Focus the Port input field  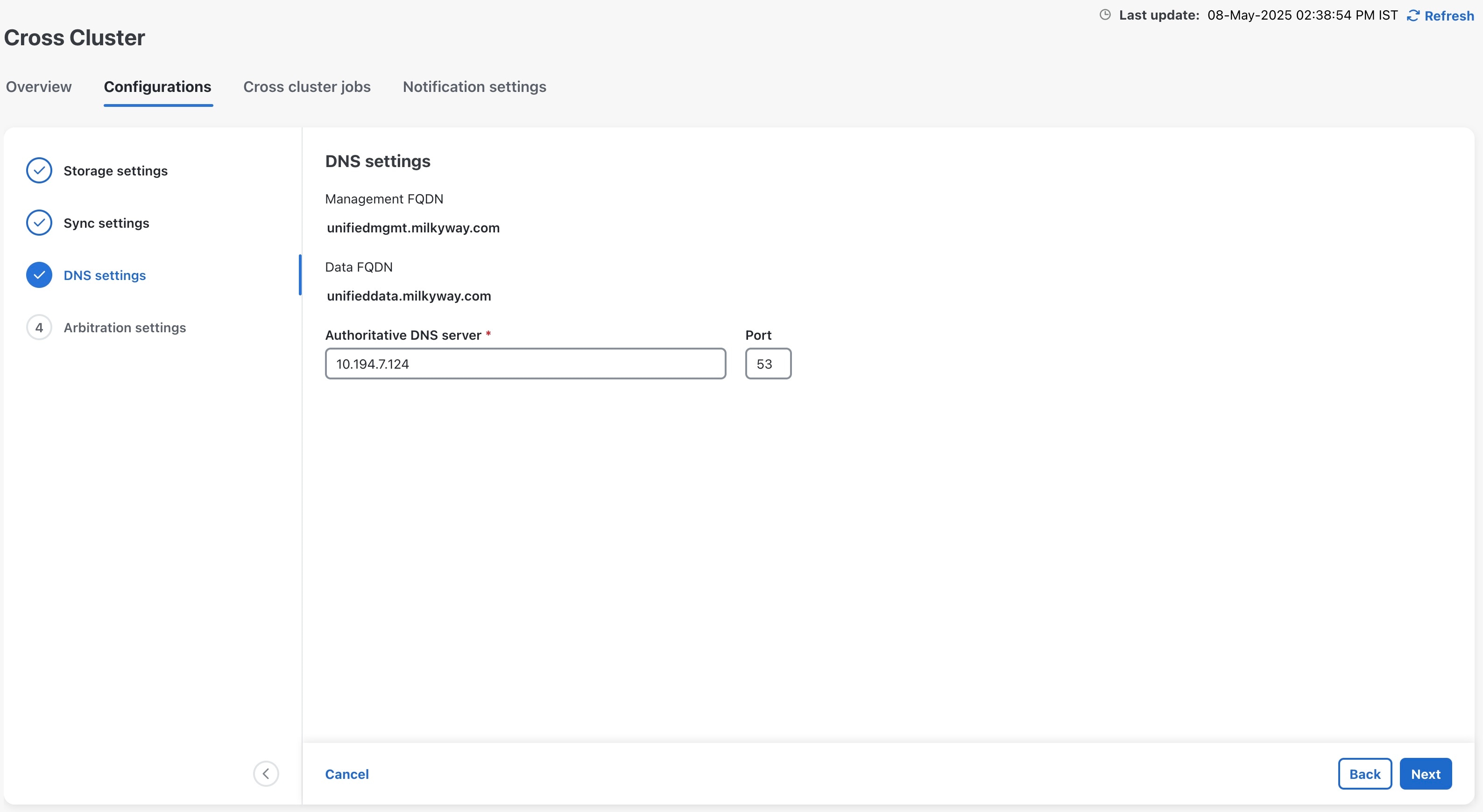(768, 364)
